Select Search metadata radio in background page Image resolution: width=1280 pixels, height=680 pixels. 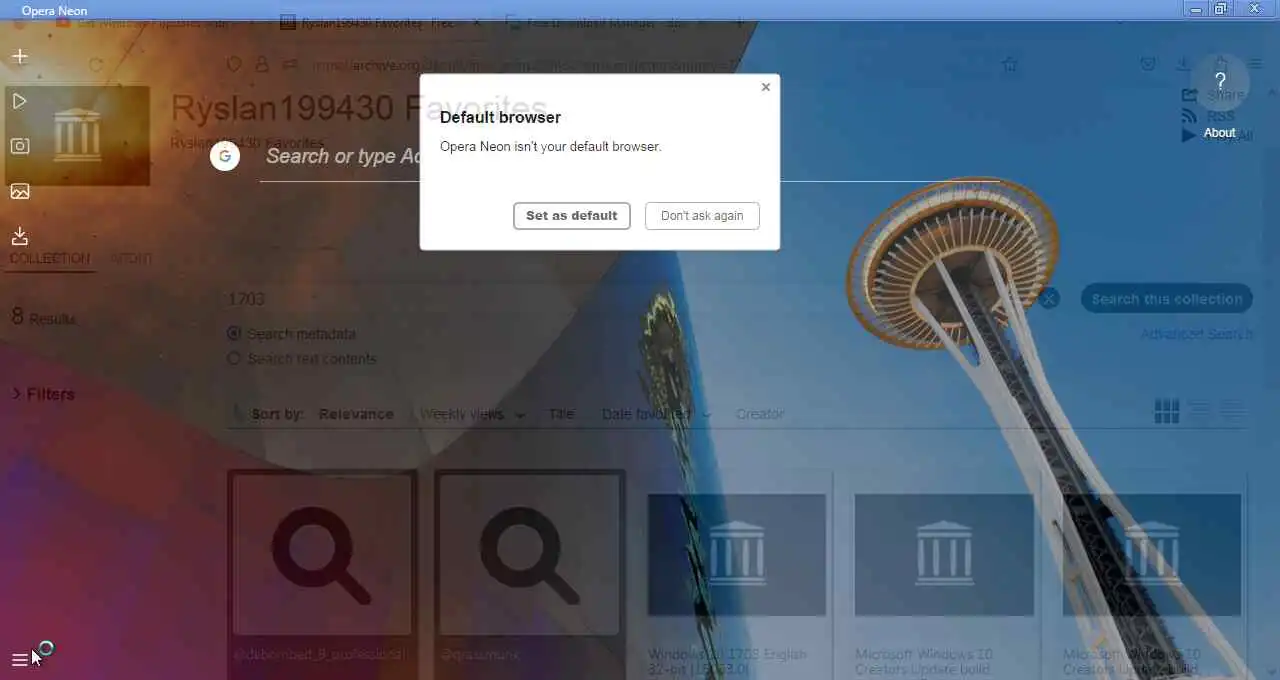tap(234, 333)
